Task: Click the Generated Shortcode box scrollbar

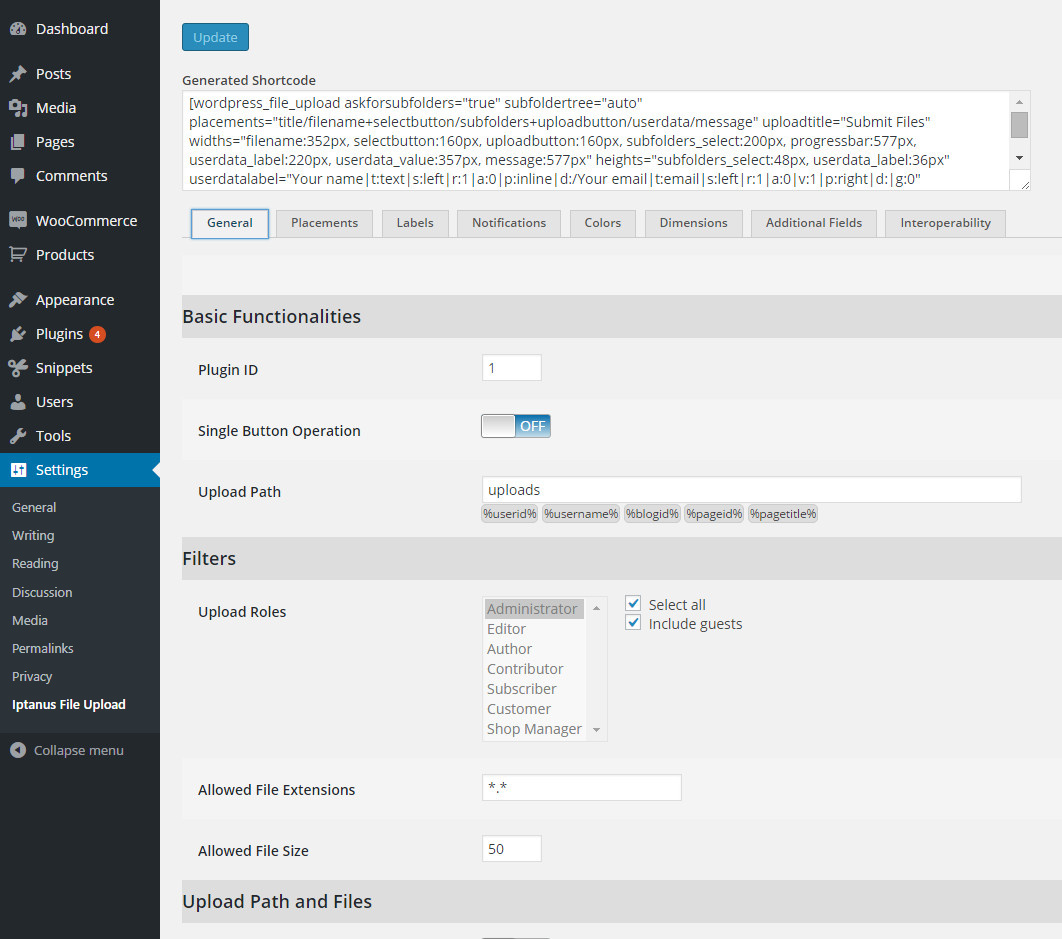Action: tap(1021, 125)
